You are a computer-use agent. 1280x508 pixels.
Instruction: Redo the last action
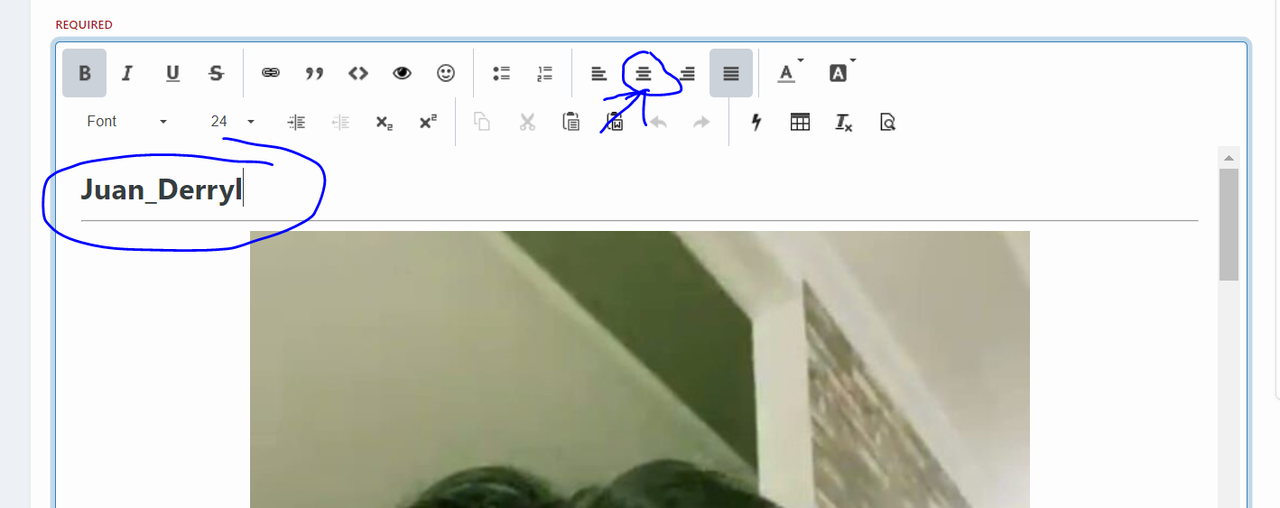(702, 122)
